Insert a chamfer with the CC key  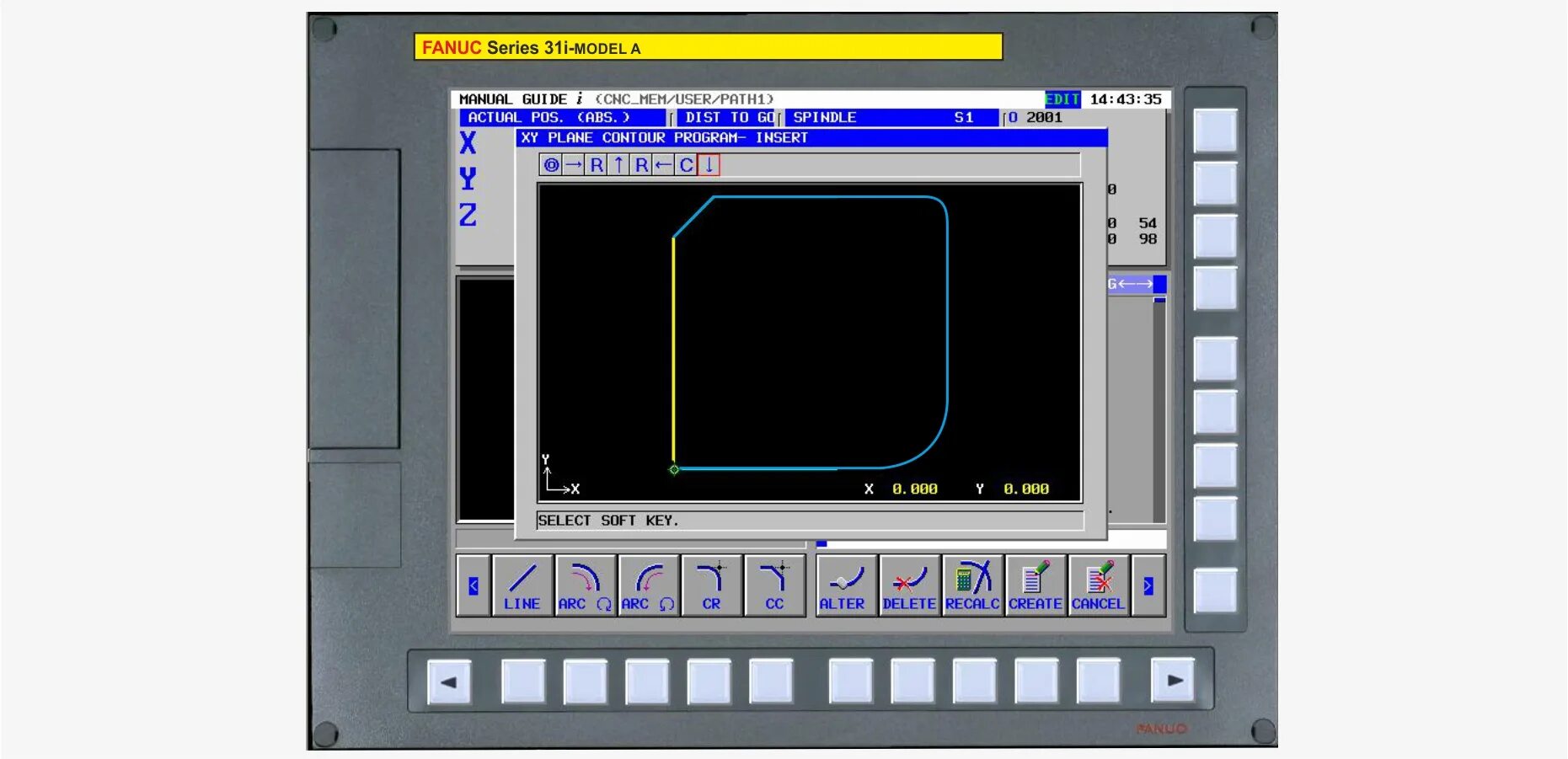[x=775, y=585]
